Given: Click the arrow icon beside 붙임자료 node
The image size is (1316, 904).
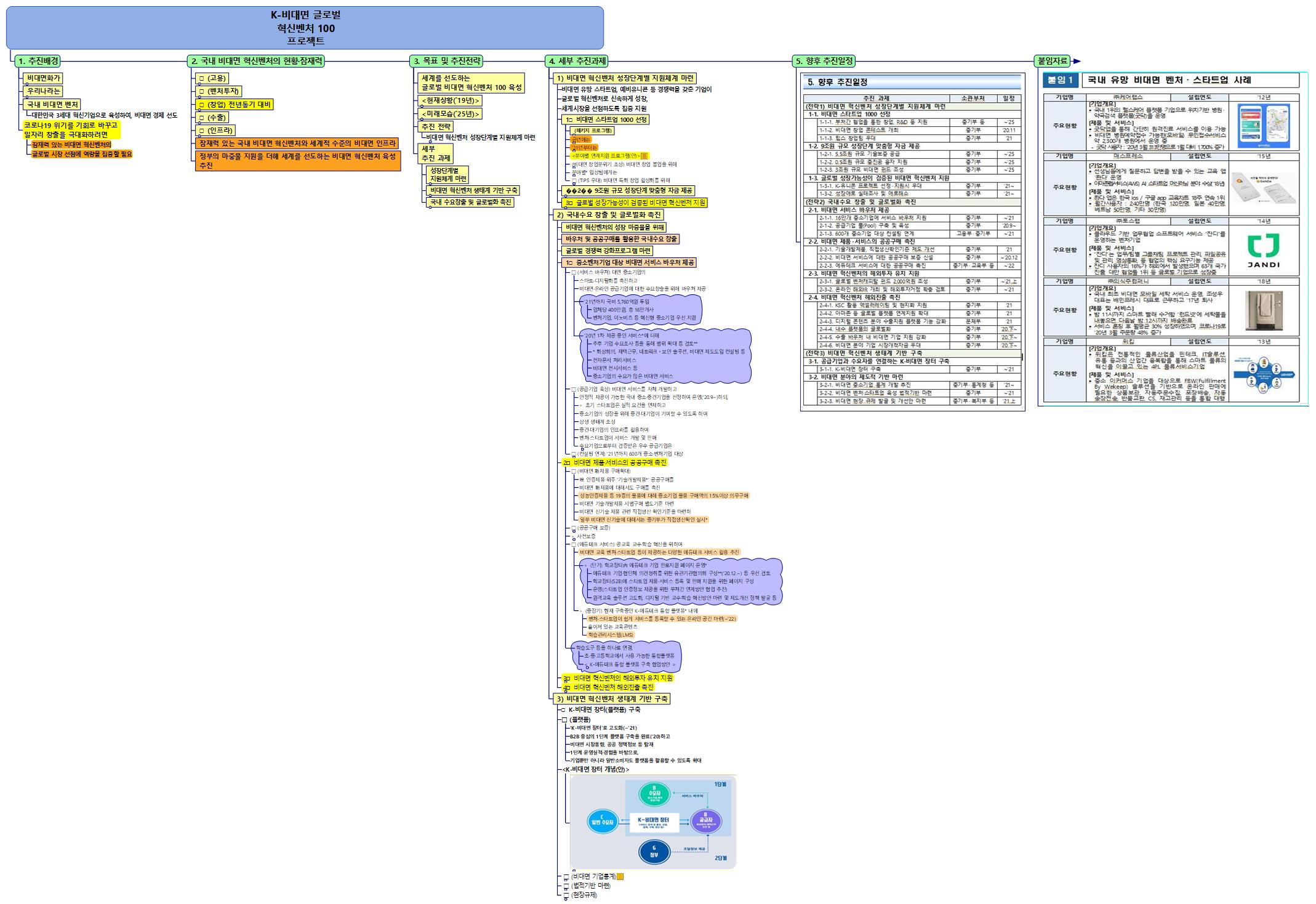Looking at the screenshot, I should 1077,61.
